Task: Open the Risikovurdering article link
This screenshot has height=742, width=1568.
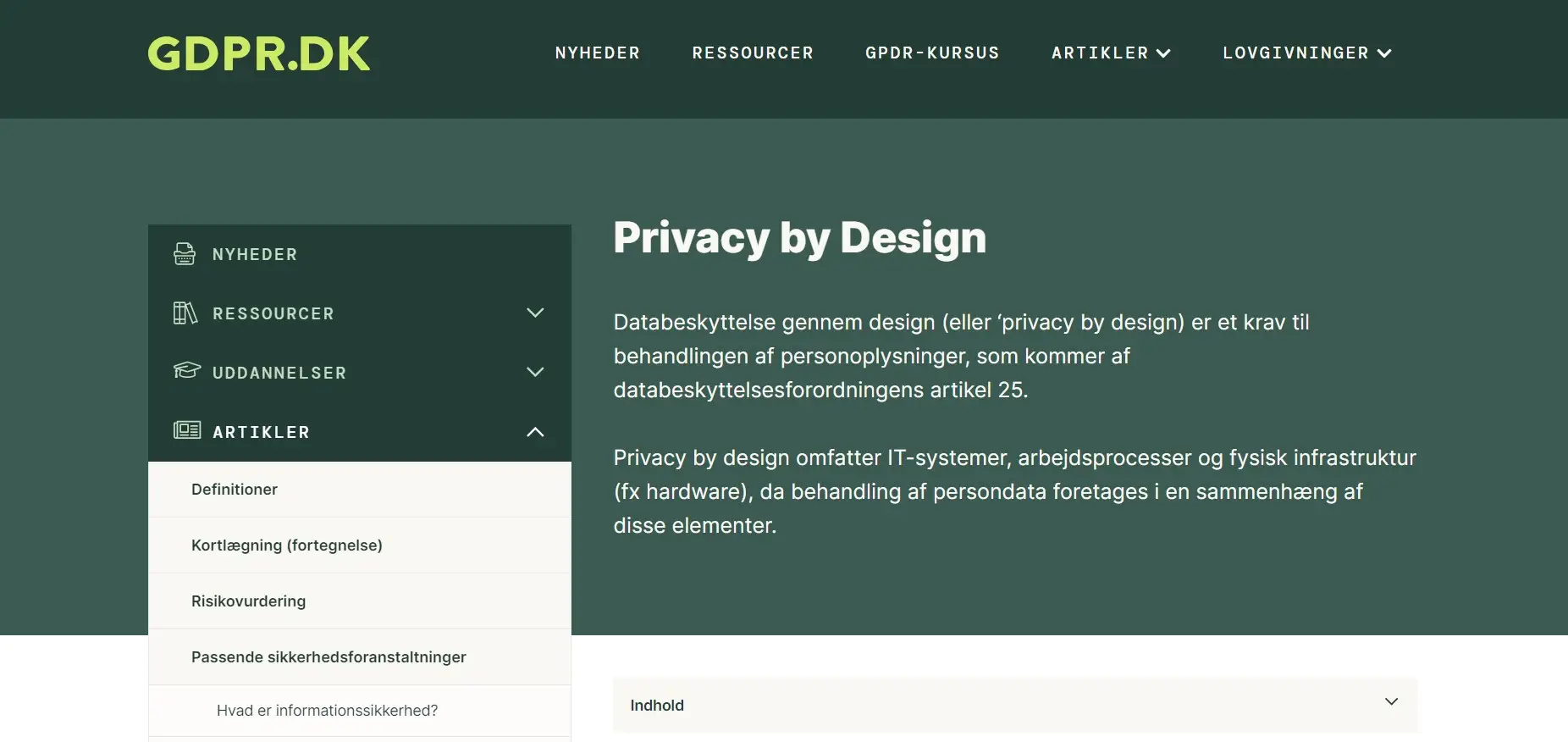Action: point(249,601)
